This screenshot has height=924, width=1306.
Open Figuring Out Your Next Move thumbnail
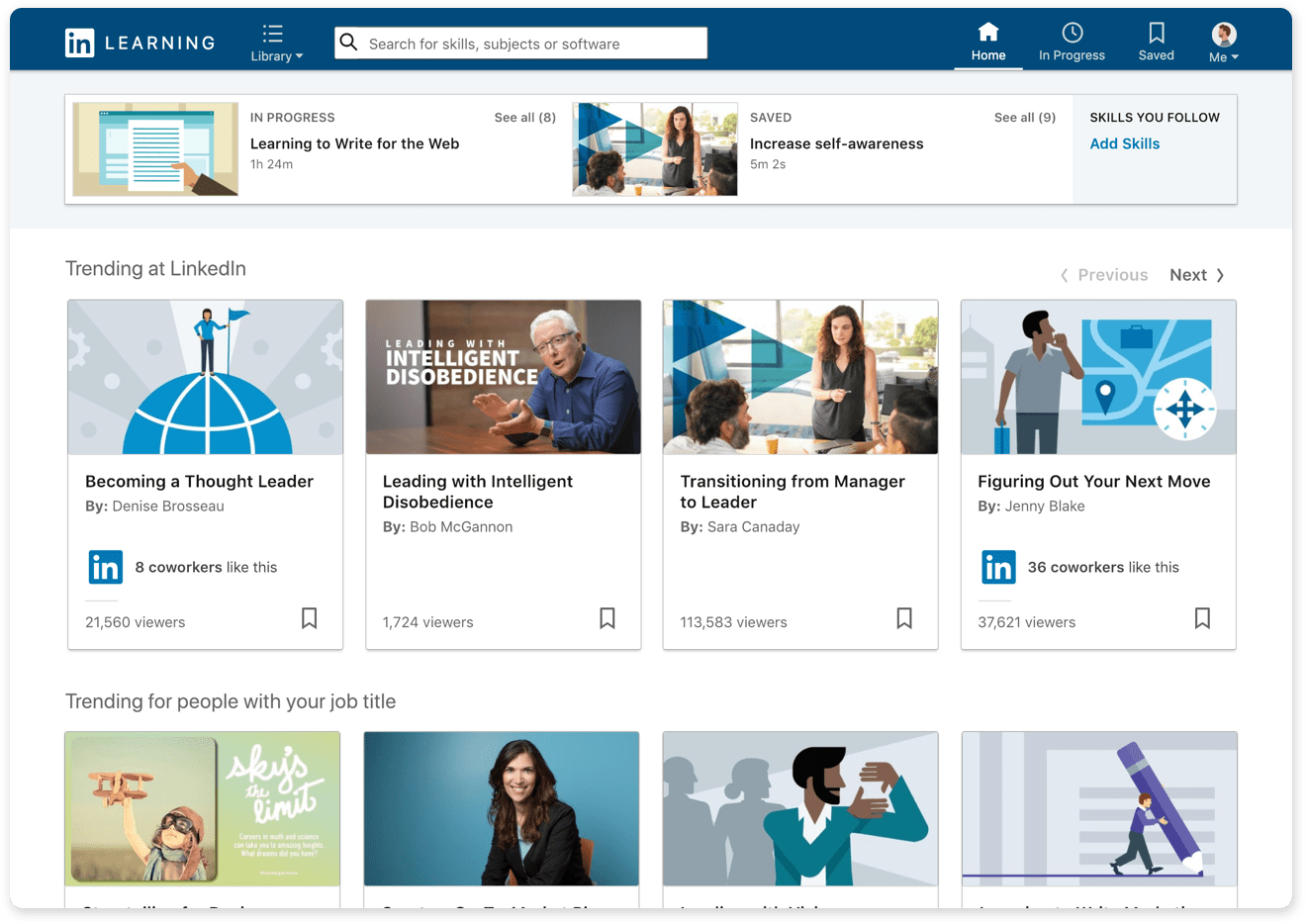tap(1098, 377)
